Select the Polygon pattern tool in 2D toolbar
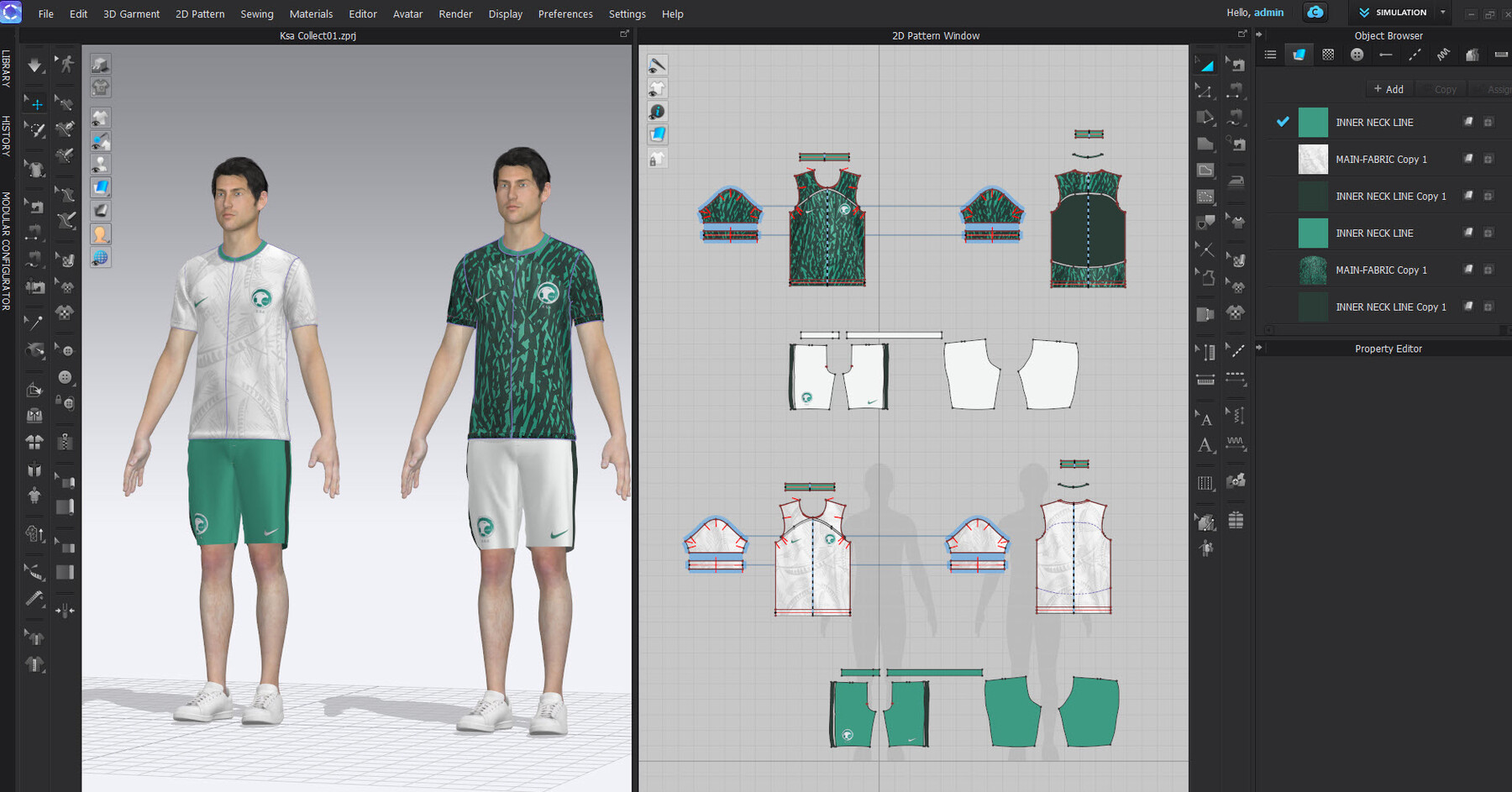1512x792 pixels. 1205,144
